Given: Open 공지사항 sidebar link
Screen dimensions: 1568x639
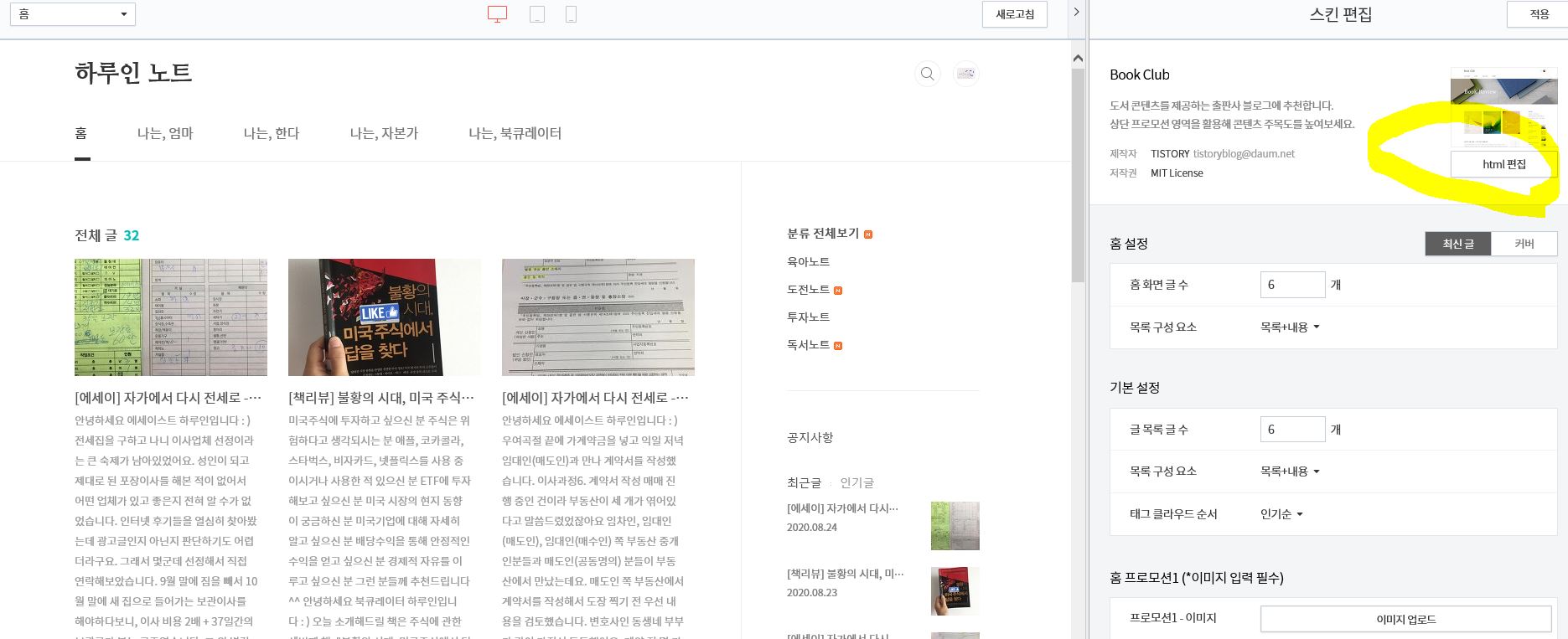Looking at the screenshot, I should pos(810,438).
